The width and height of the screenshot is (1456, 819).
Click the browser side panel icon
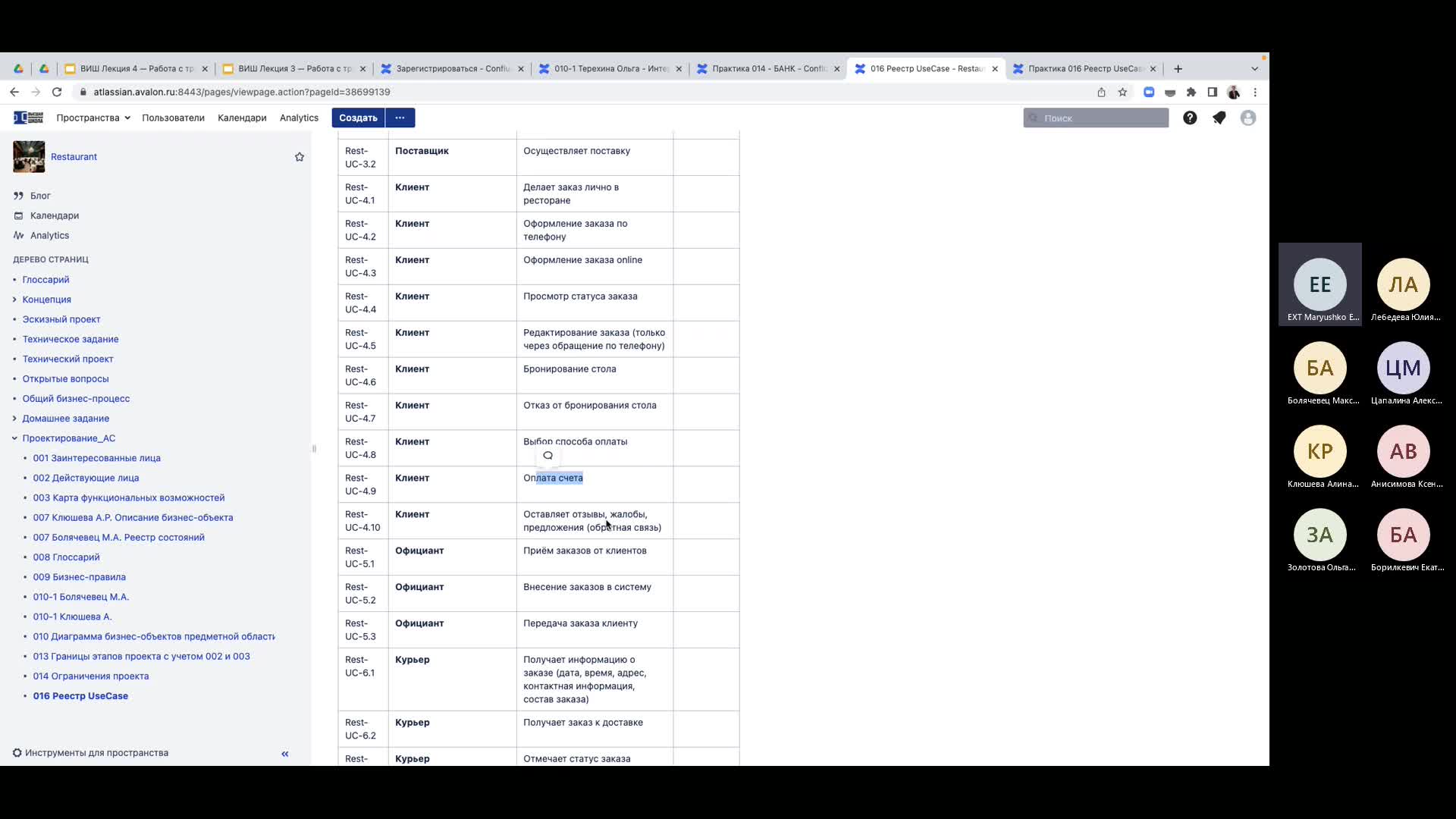[1213, 92]
